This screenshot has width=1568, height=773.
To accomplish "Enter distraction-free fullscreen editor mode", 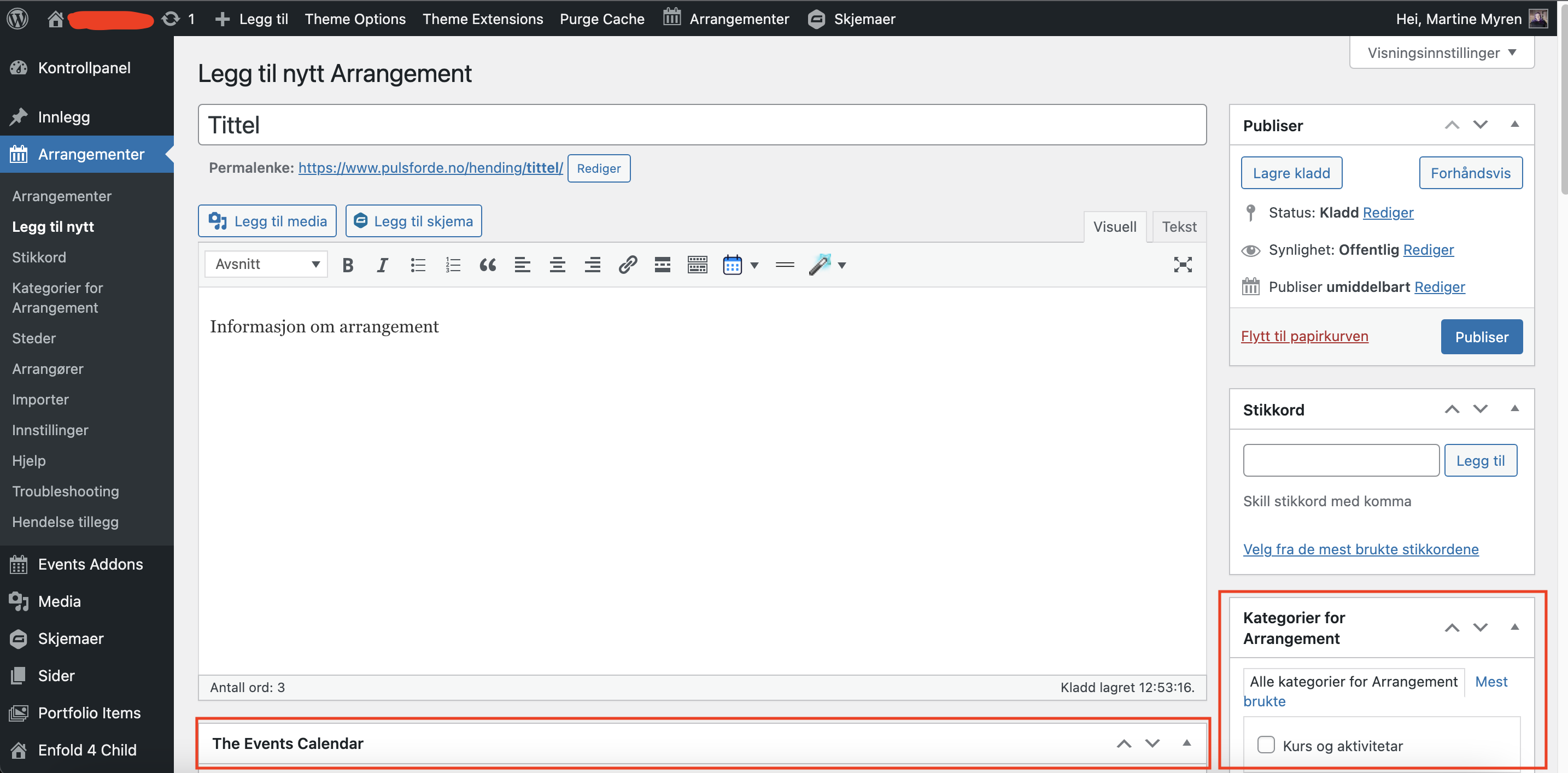I will (x=1182, y=265).
